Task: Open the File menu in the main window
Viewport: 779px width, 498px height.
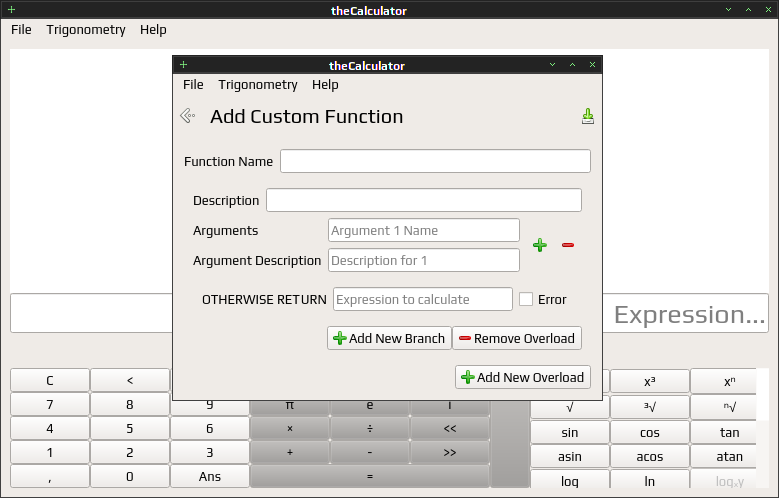Action: [21, 30]
